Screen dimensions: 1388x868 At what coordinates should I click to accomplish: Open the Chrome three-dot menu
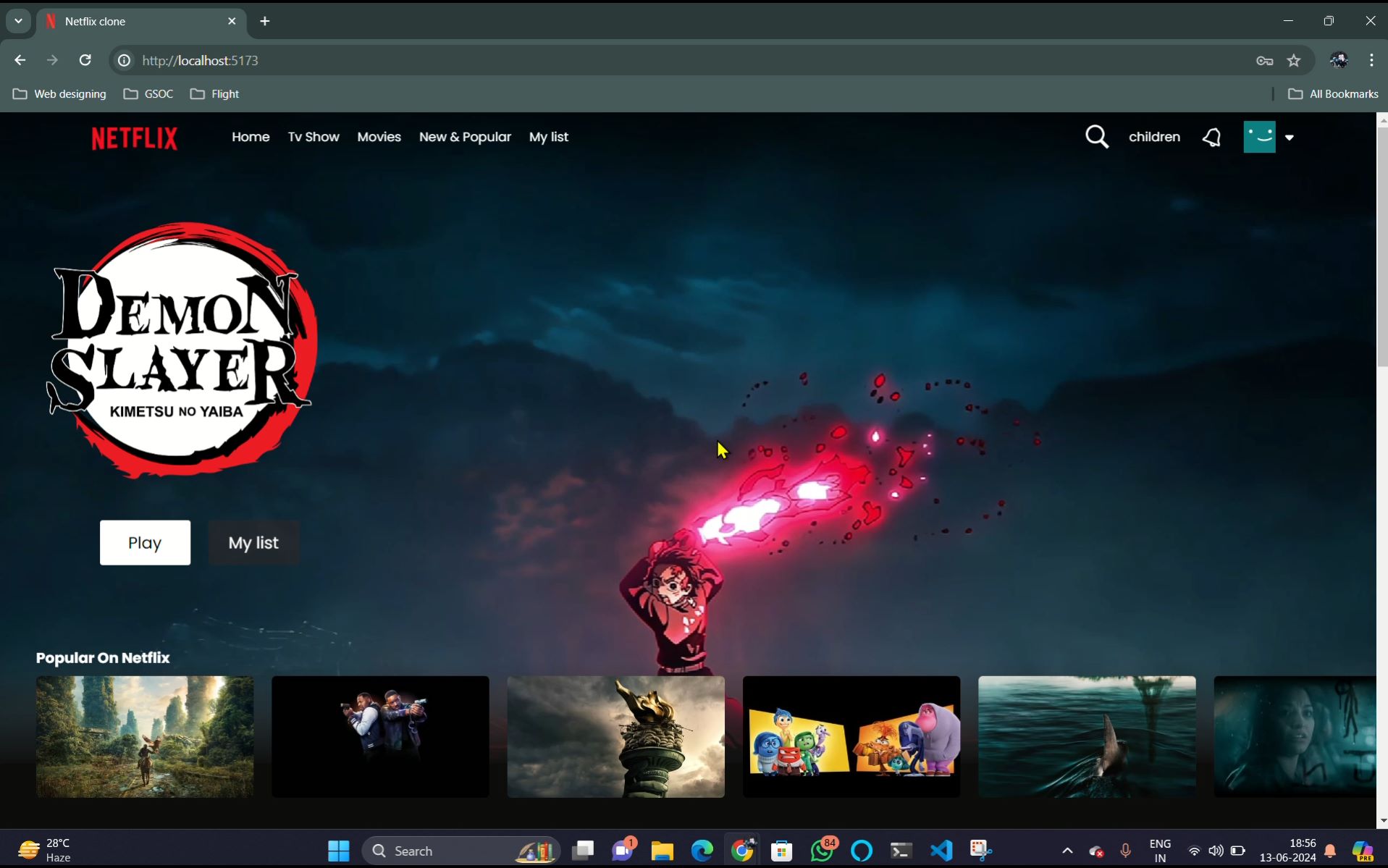point(1371,60)
